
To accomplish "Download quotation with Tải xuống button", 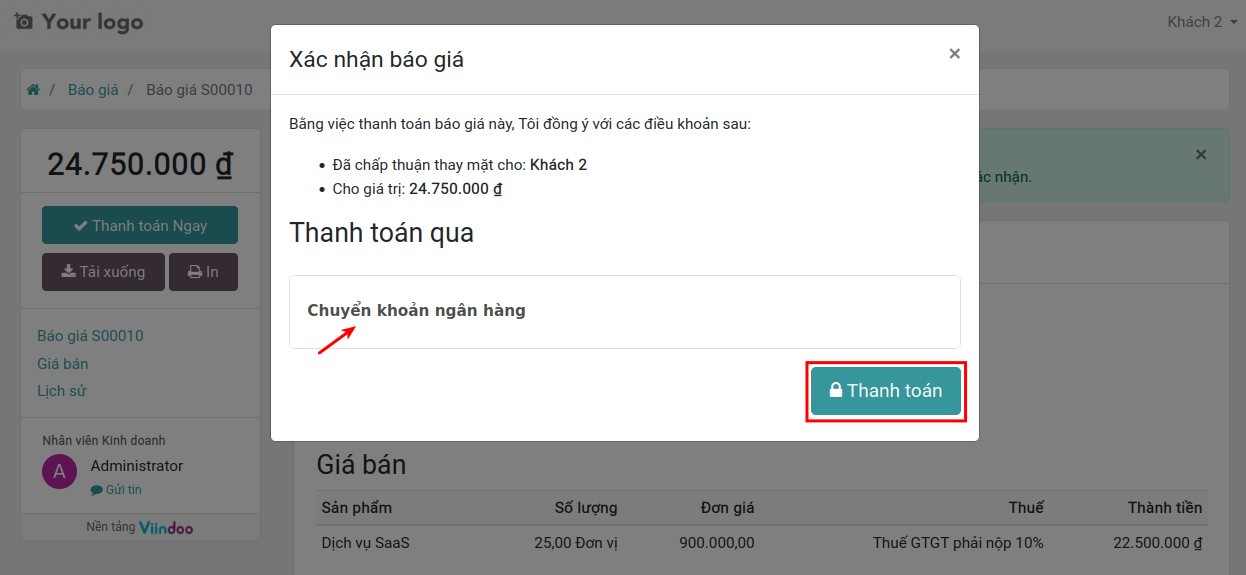I will point(103,272).
